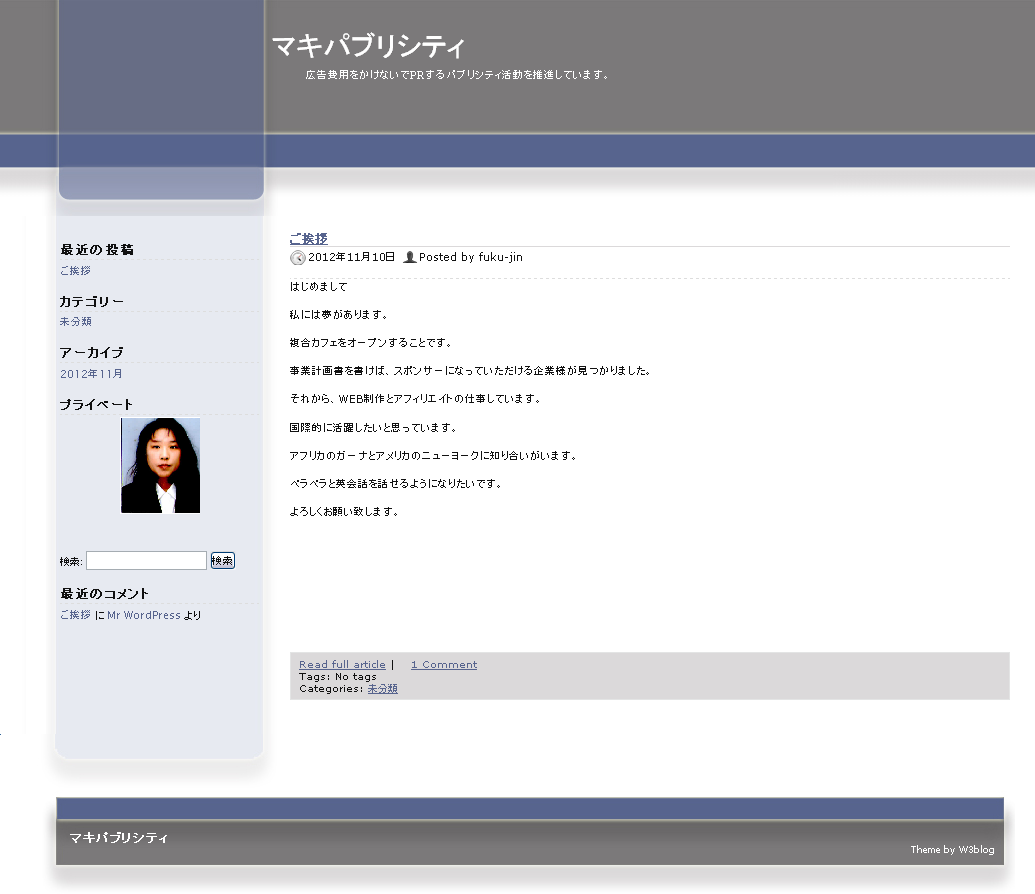This screenshot has width=1035, height=894.
Task: Click the site tagline below the header title
Action: pos(457,75)
